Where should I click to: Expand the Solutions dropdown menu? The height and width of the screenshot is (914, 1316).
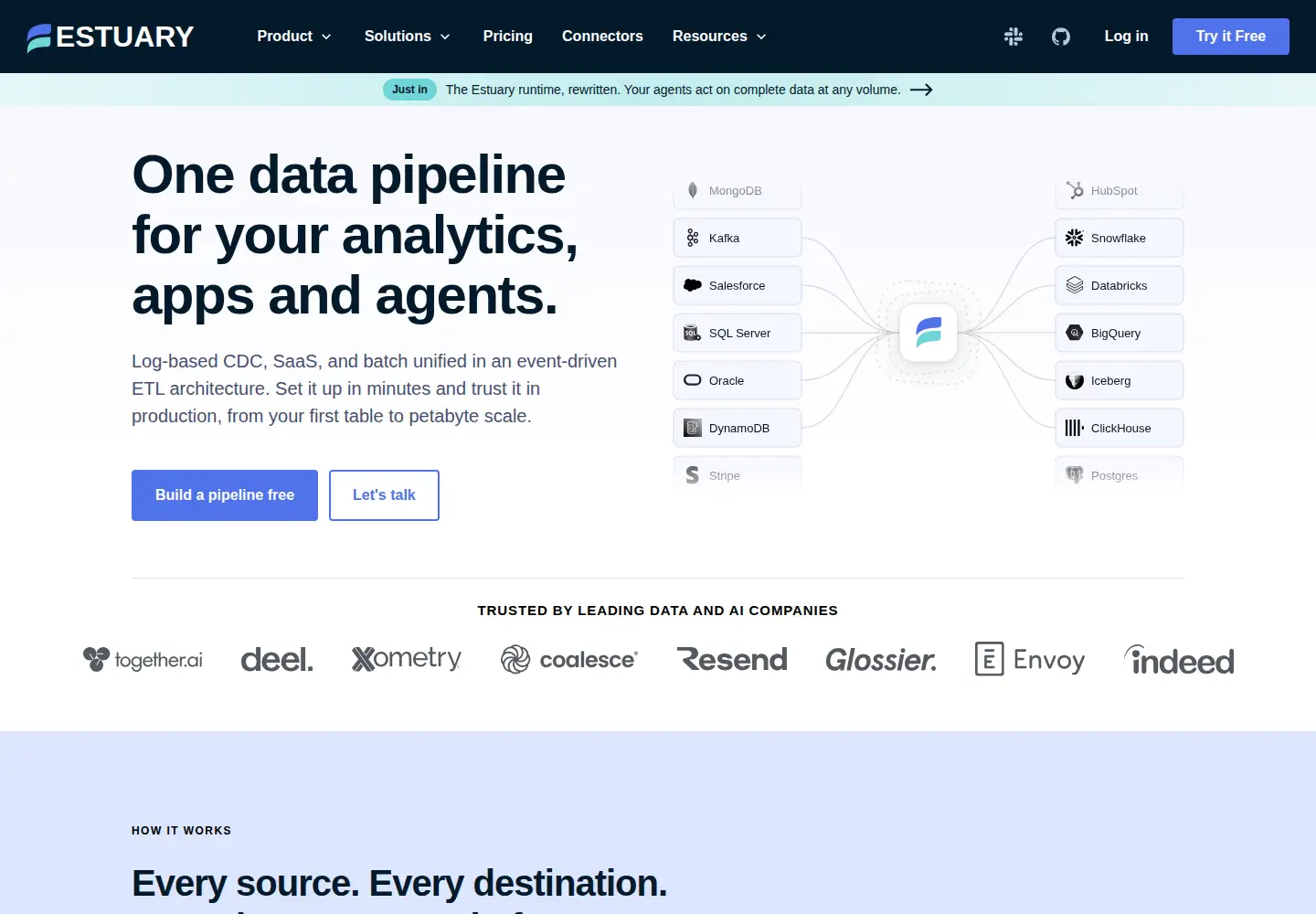[x=408, y=37]
